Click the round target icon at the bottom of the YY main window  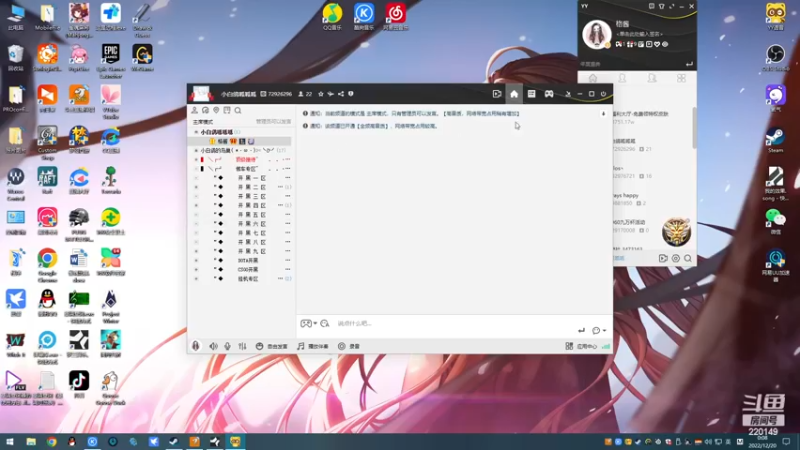pos(676,259)
